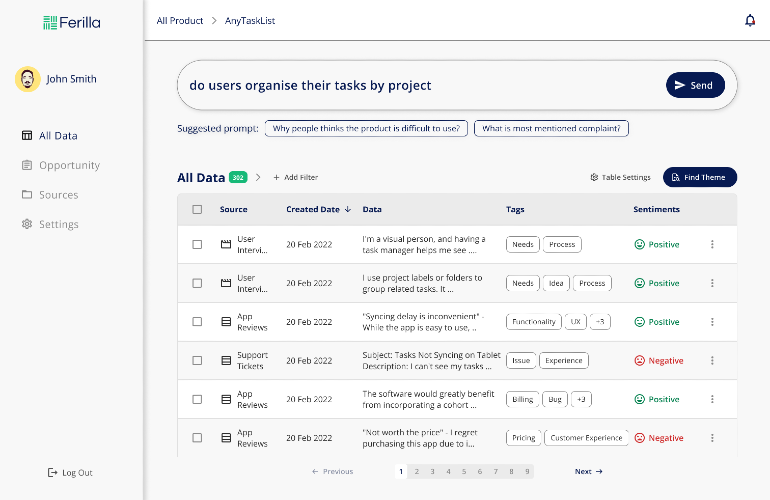770x500 pixels.
Task: Expand the +3 tags in the Functionality row
Action: tap(600, 322)
